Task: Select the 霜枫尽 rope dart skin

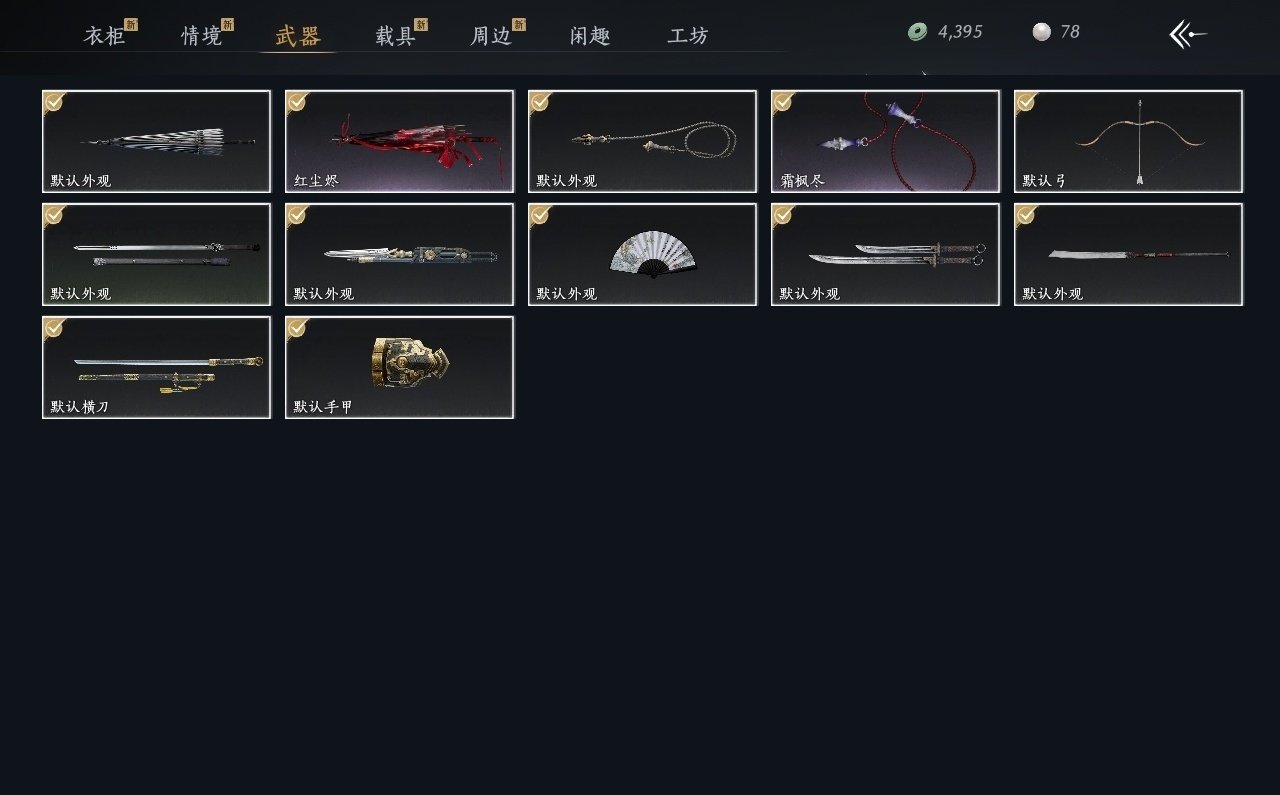Action: (x=885, y=141)
